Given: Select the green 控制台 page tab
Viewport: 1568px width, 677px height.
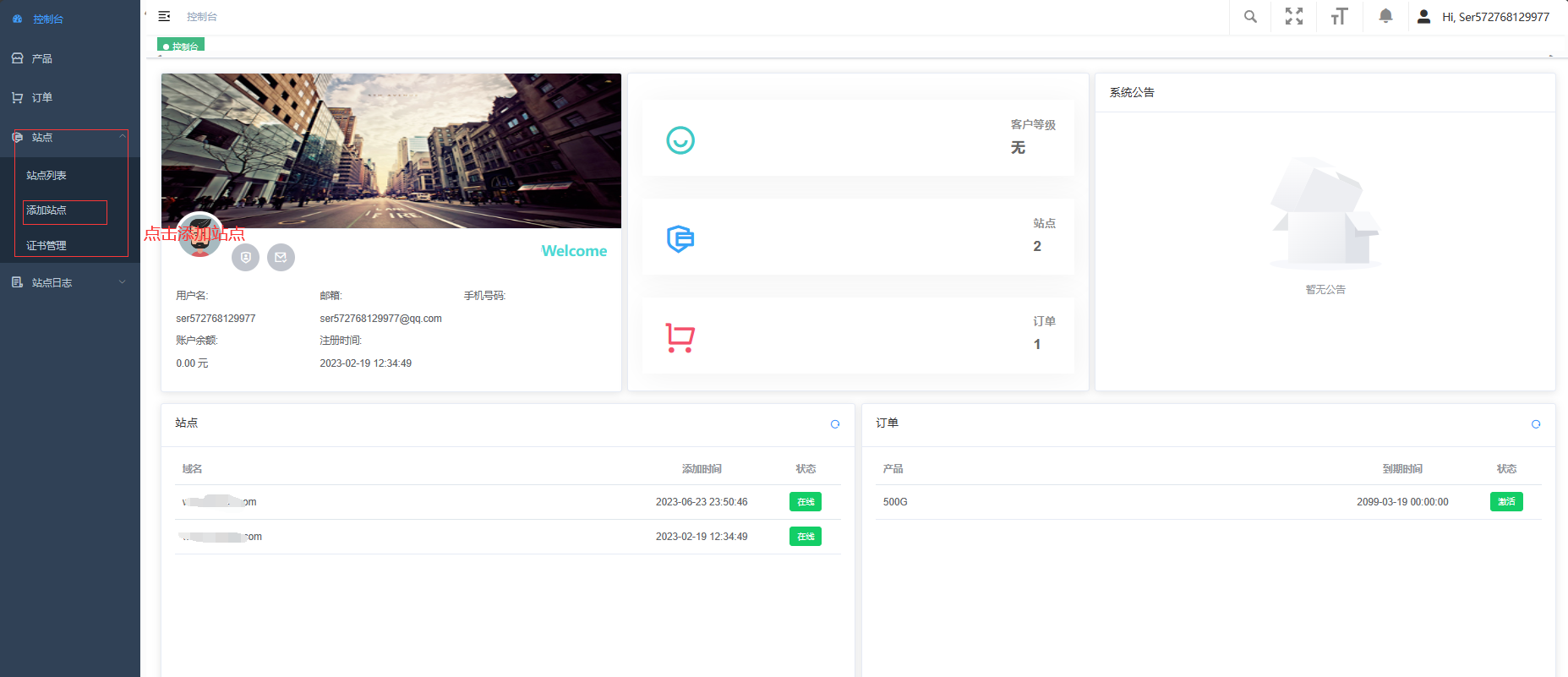Looking at the screenshot, I should [x=181, y=46].
